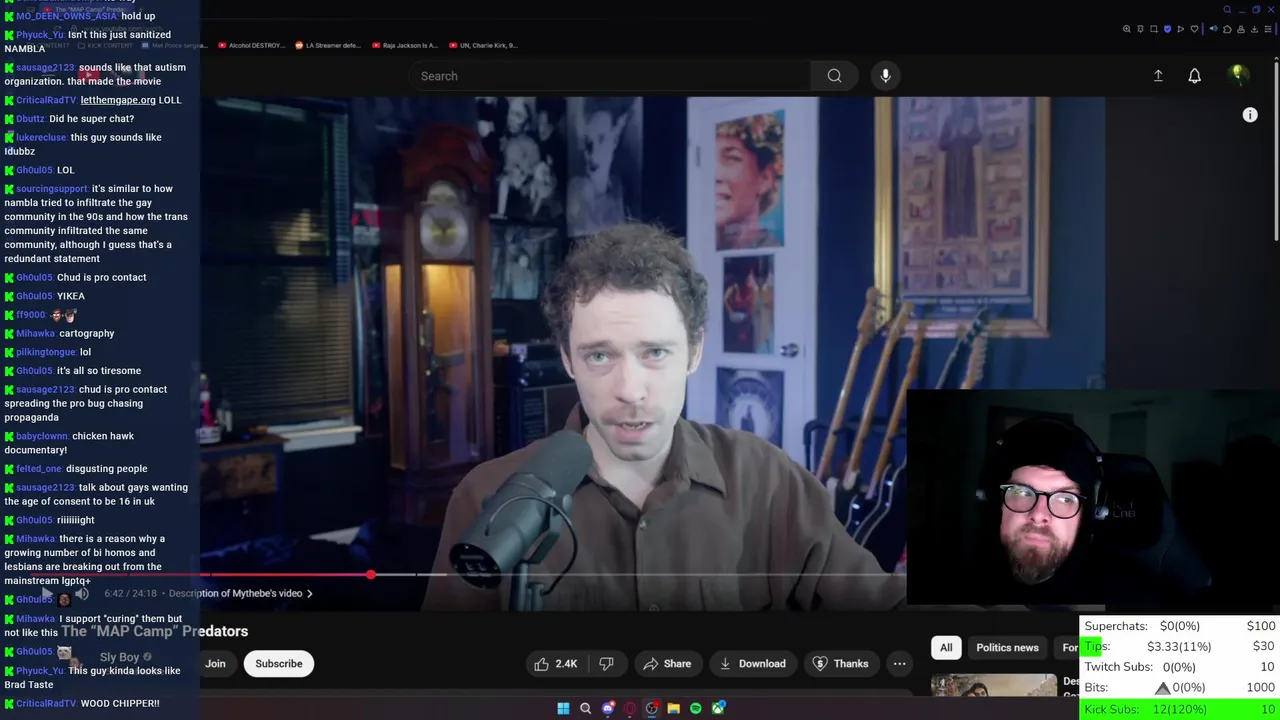This screenshot has width=1280, height=720.
Task: Click the video title "MAP Camp" Predators
Action: tap(154, 631)
